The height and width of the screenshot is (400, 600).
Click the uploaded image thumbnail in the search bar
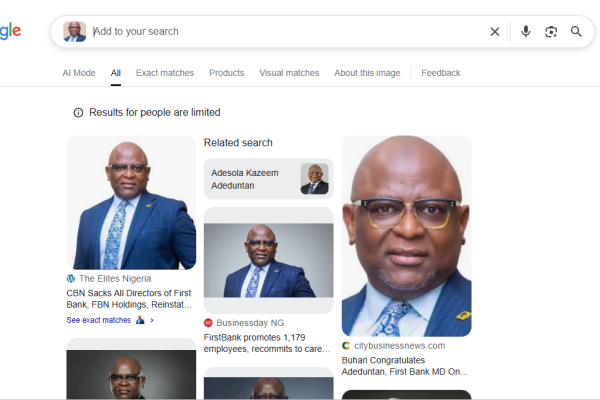74,31
